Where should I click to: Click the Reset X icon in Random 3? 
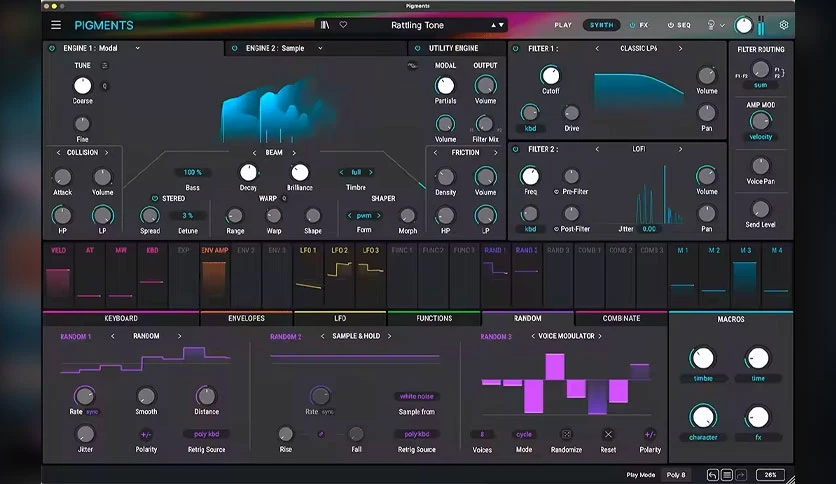point(608,434)
